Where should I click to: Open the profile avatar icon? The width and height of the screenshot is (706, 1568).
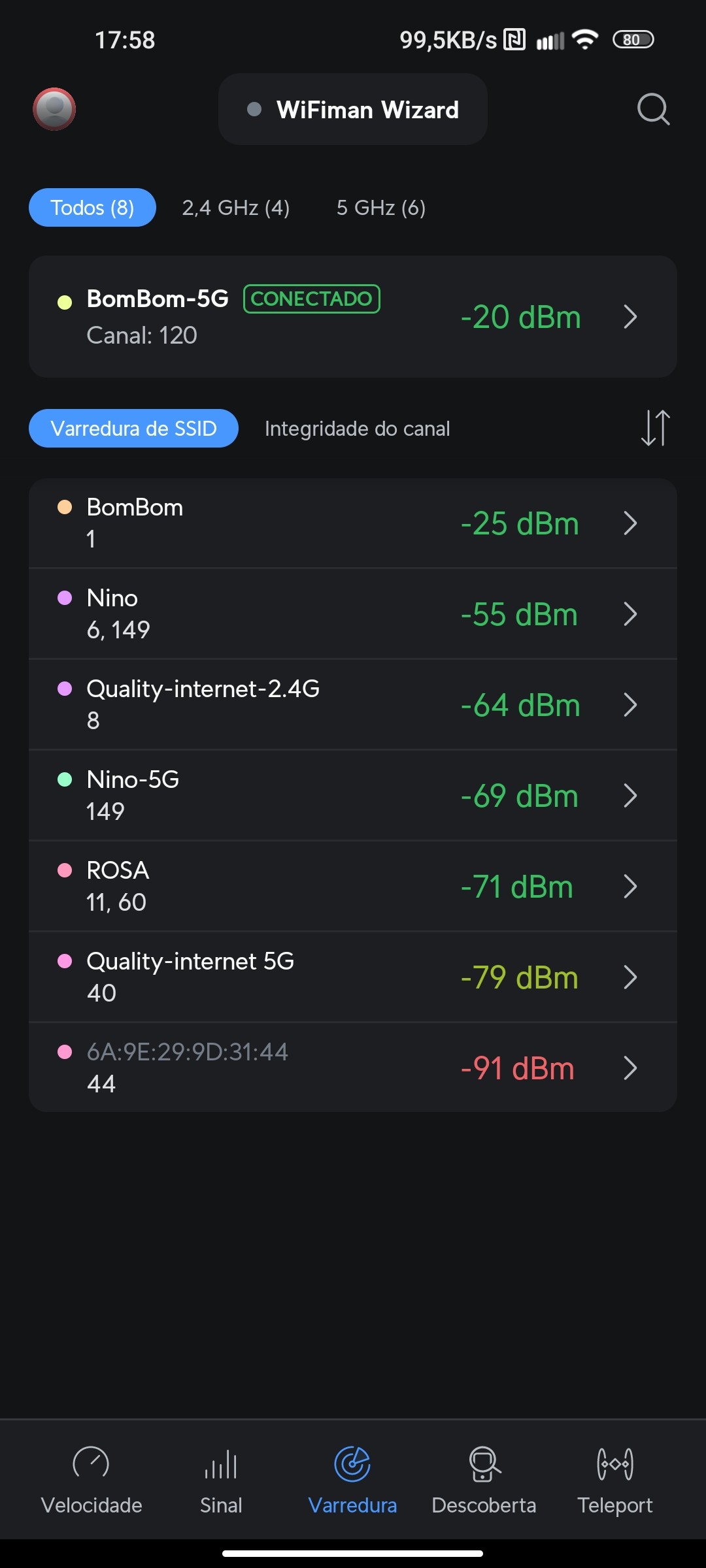(54, 109)
